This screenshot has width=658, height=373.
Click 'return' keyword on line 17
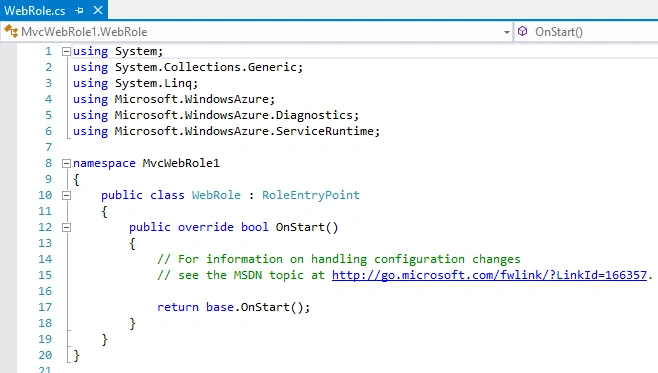coord(178,307)
